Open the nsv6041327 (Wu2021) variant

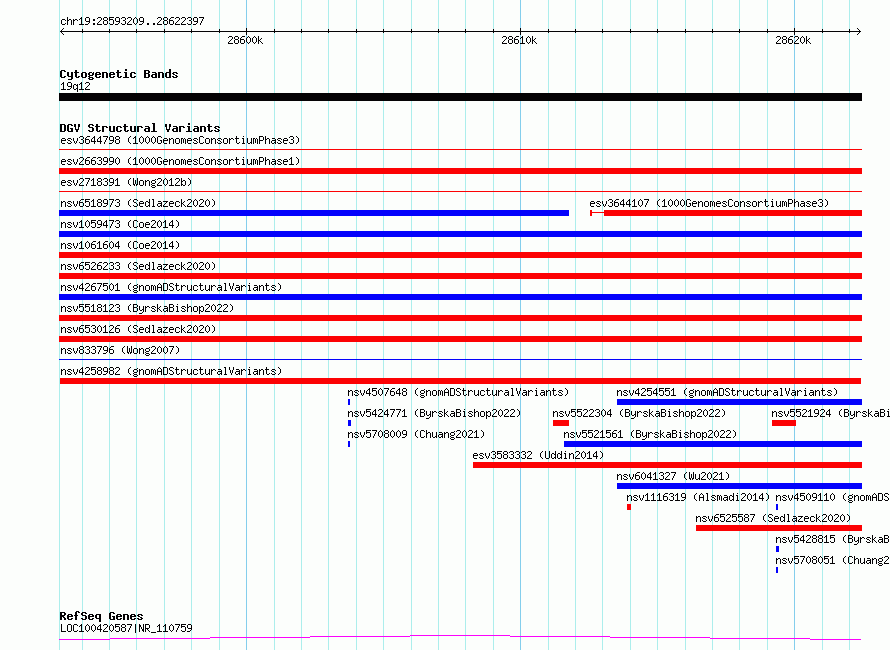click(673, 476)
